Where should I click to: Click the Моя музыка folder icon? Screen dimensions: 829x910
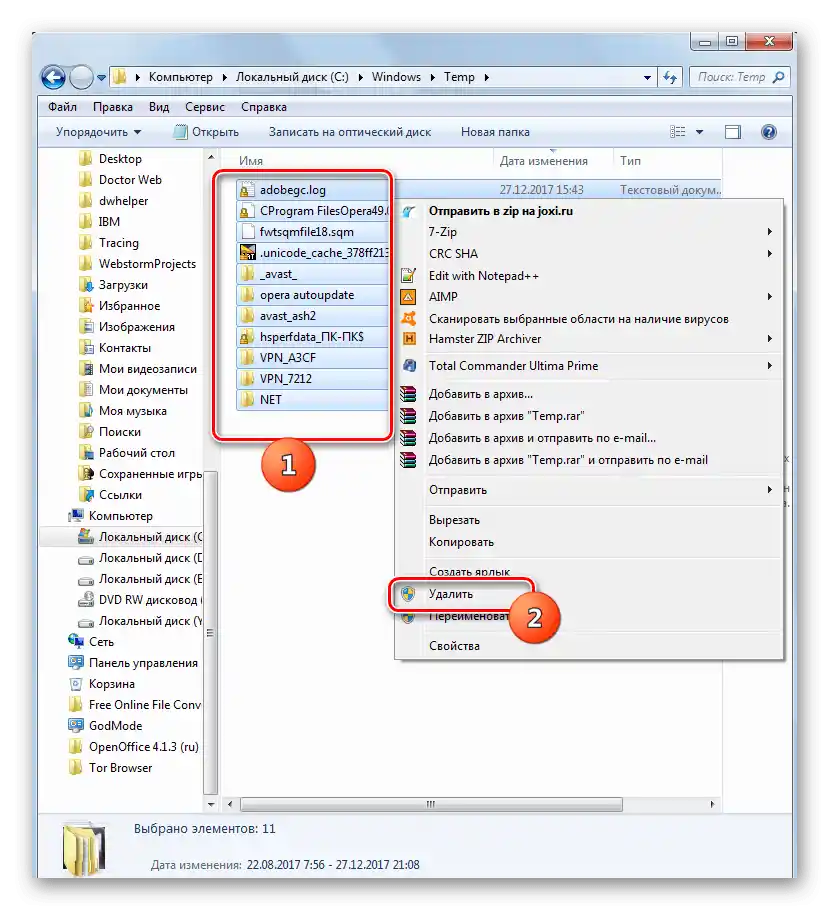86,411
